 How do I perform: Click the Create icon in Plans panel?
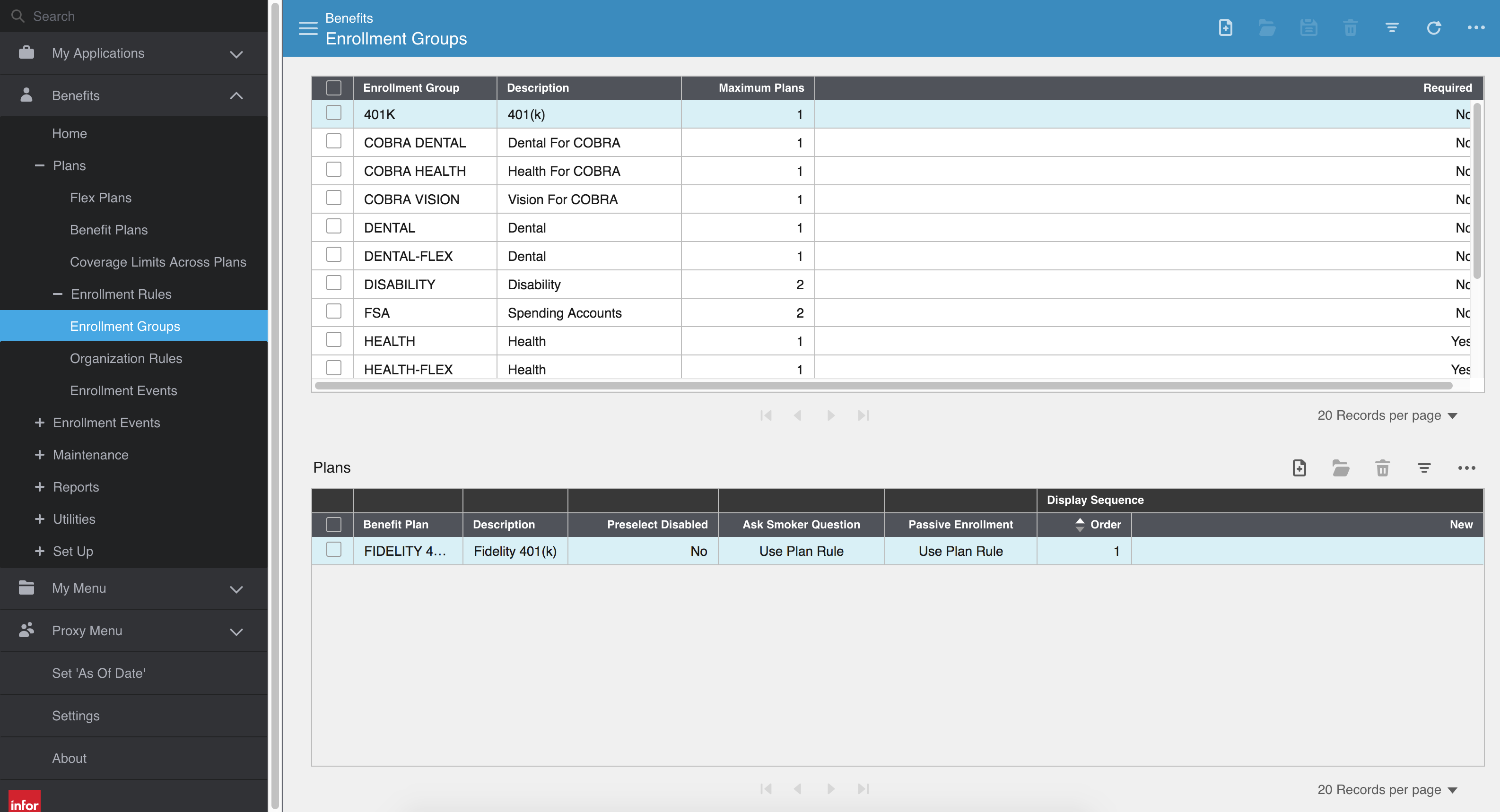pyautogui.click(x=1299, y=467)
